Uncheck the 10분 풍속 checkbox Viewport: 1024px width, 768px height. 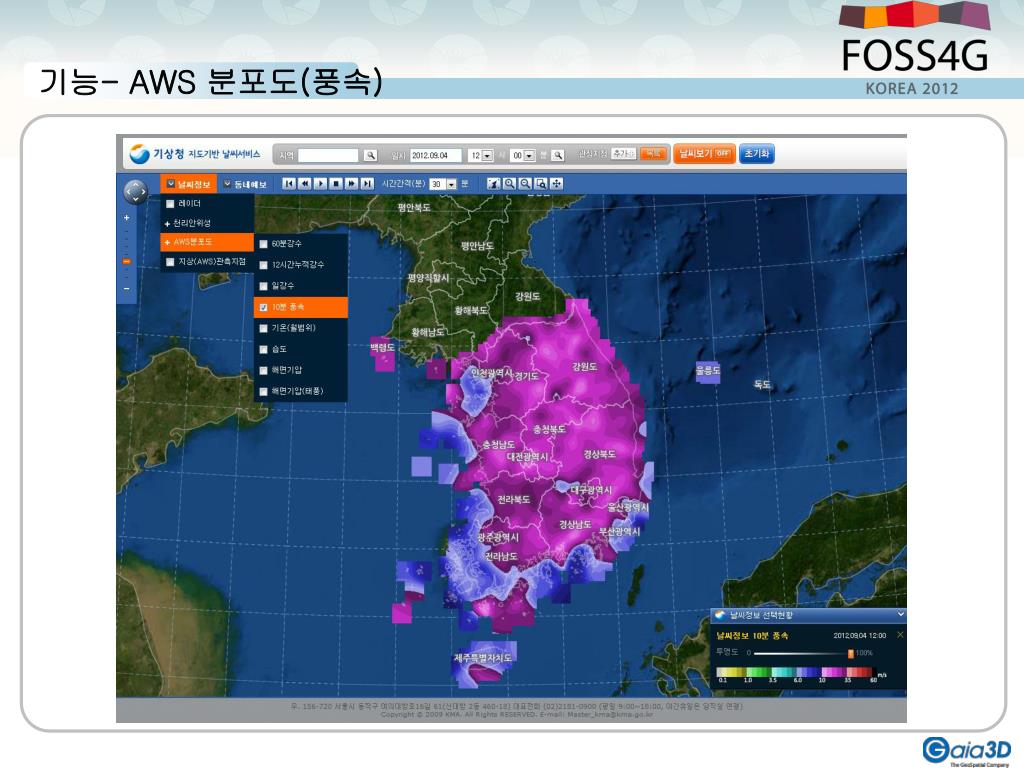(263, 308)
